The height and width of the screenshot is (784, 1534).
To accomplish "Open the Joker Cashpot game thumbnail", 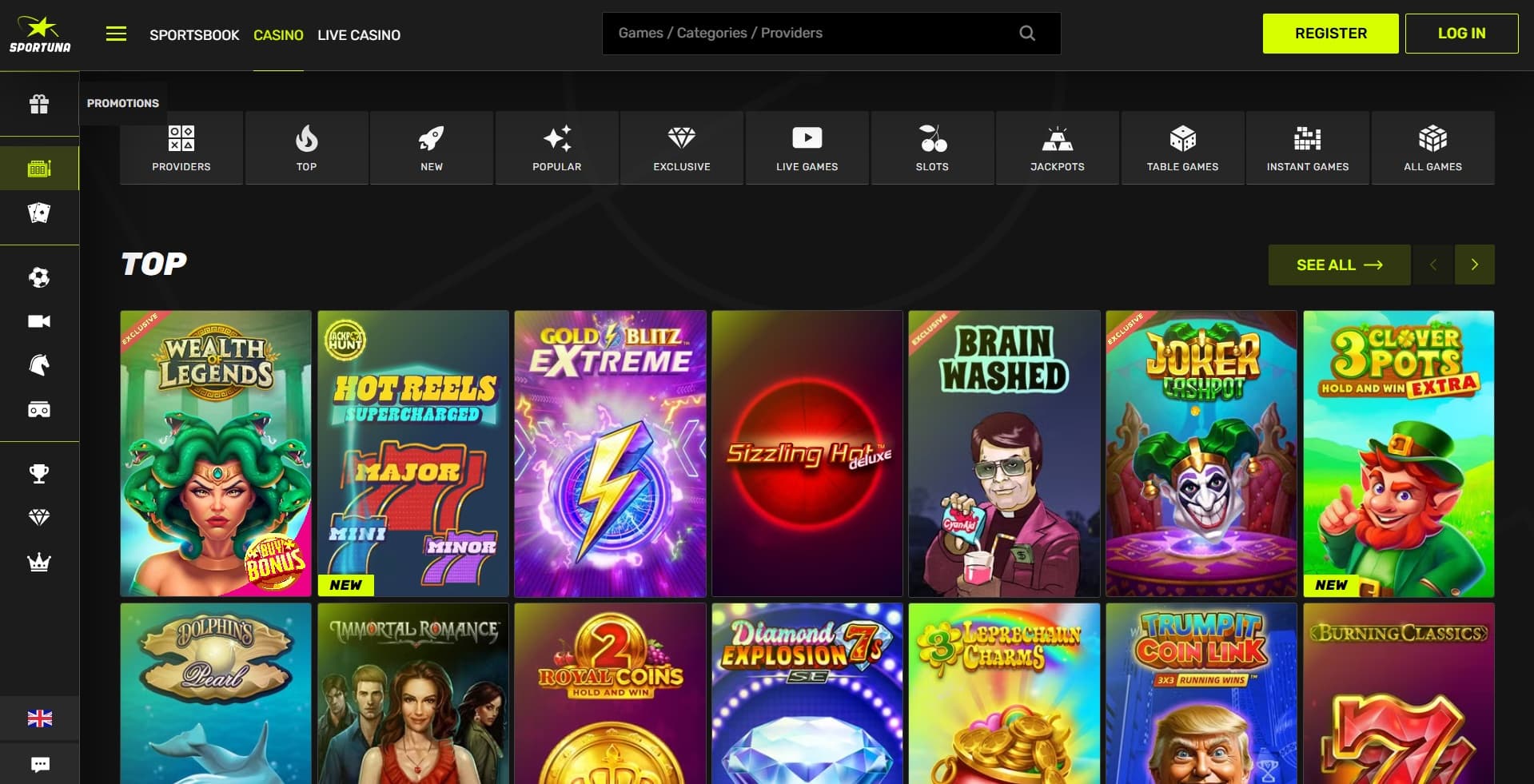I will click(1201, 453).
